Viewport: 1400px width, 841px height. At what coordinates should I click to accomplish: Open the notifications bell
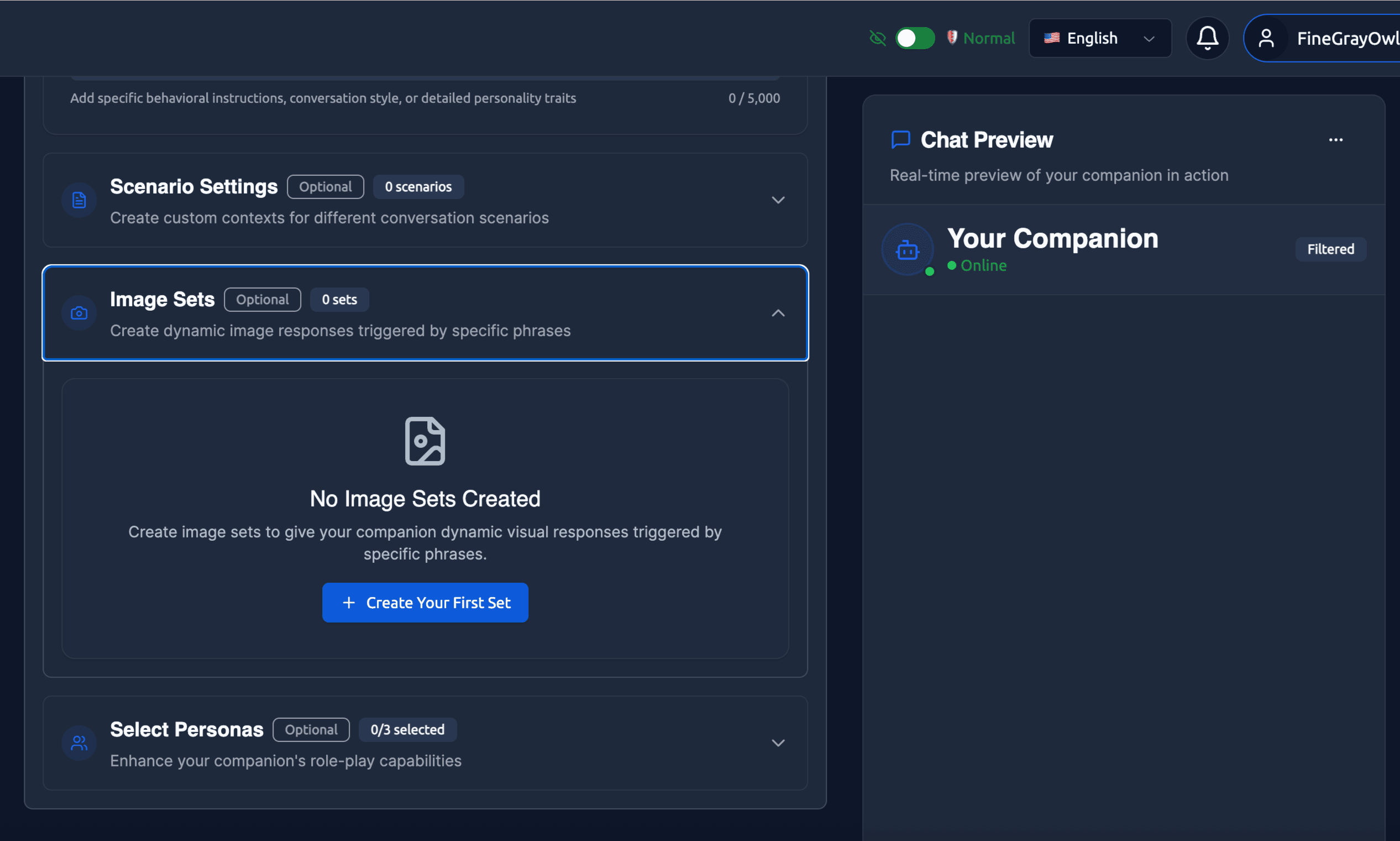pos(1207,38)
